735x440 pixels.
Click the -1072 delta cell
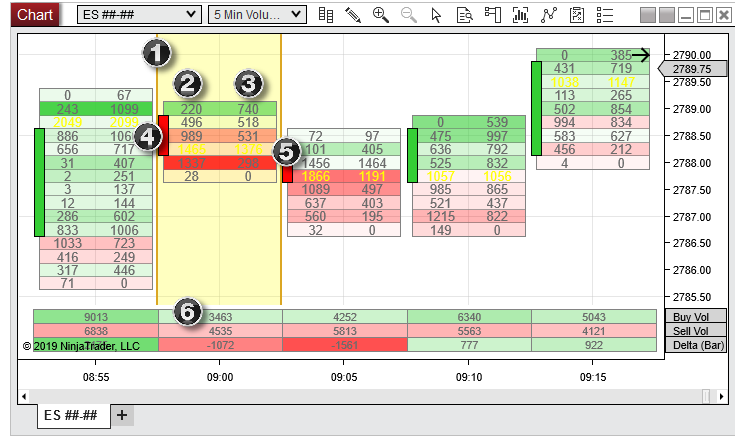(220, 345)
